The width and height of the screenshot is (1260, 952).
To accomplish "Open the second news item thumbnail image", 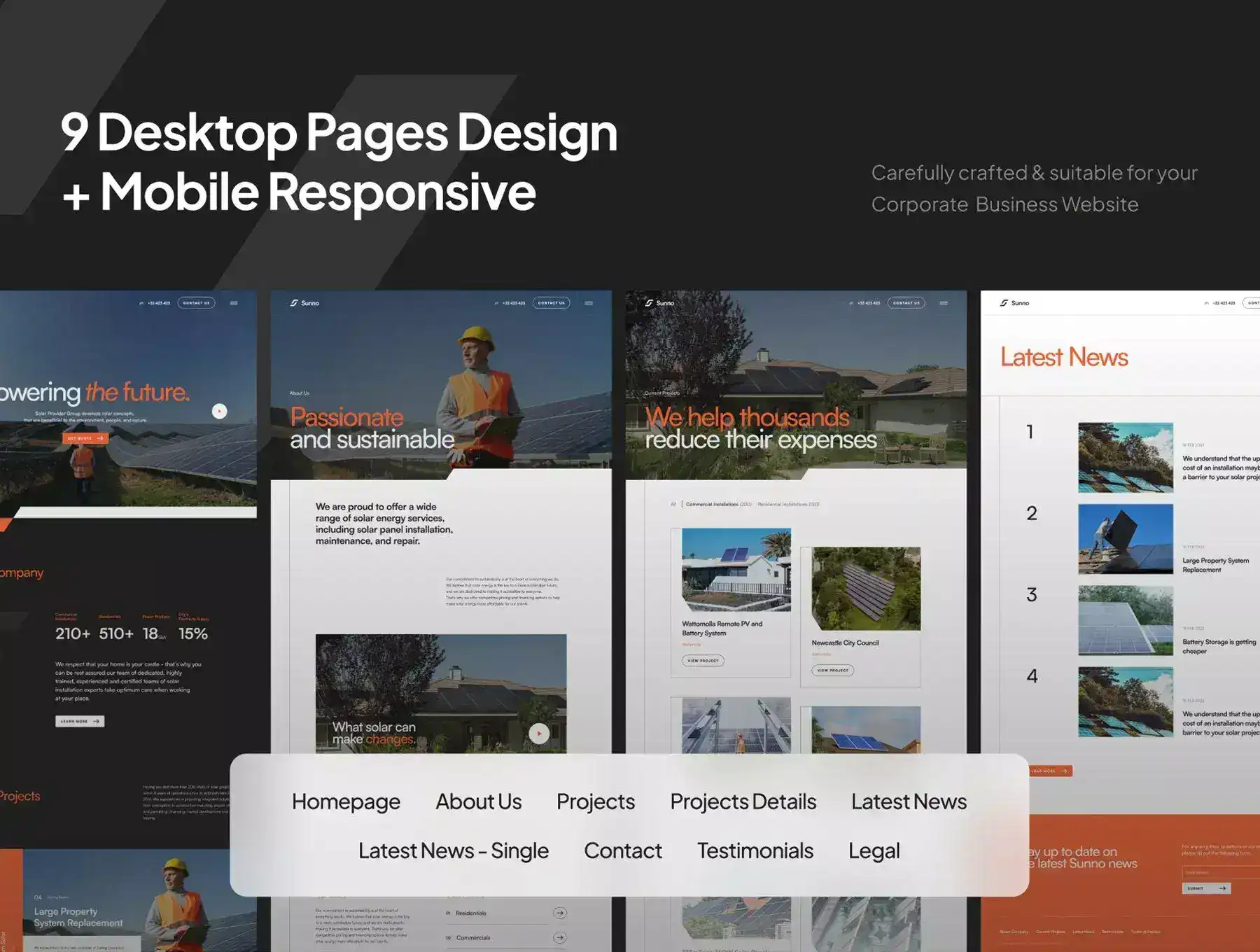I will coord(1125,539).
